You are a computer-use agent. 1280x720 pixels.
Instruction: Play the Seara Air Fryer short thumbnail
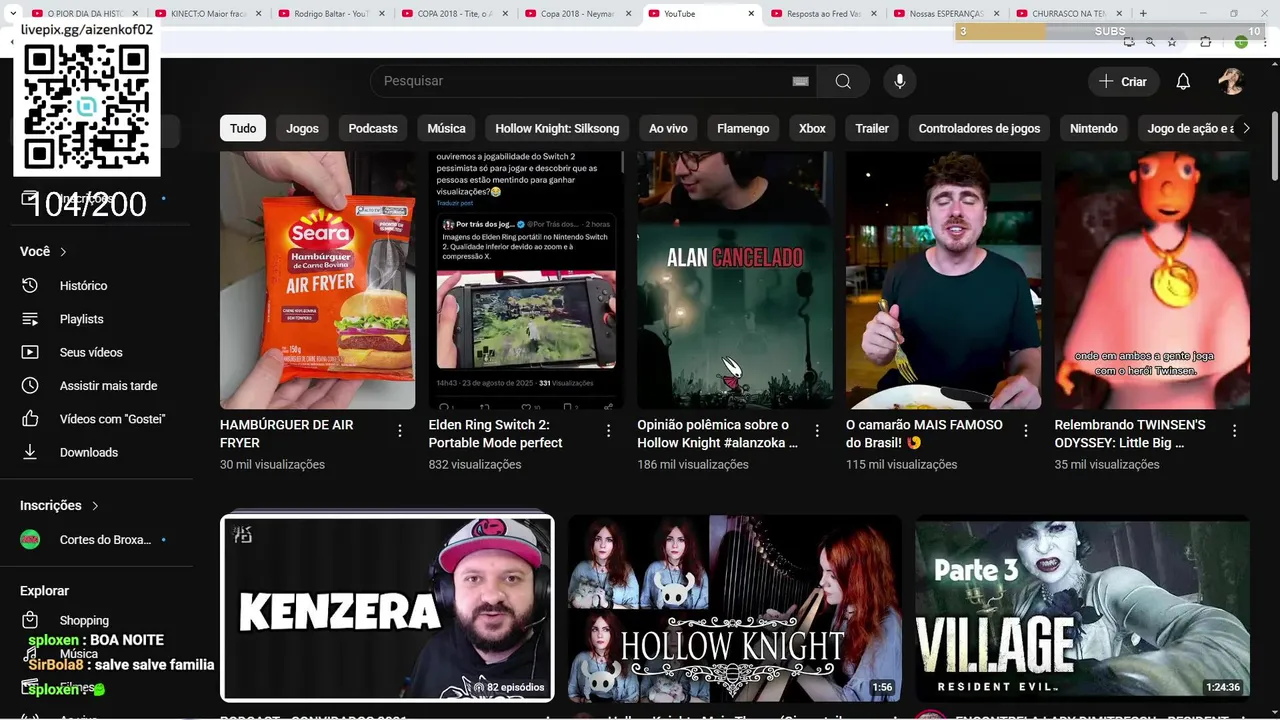coord(317,280)
